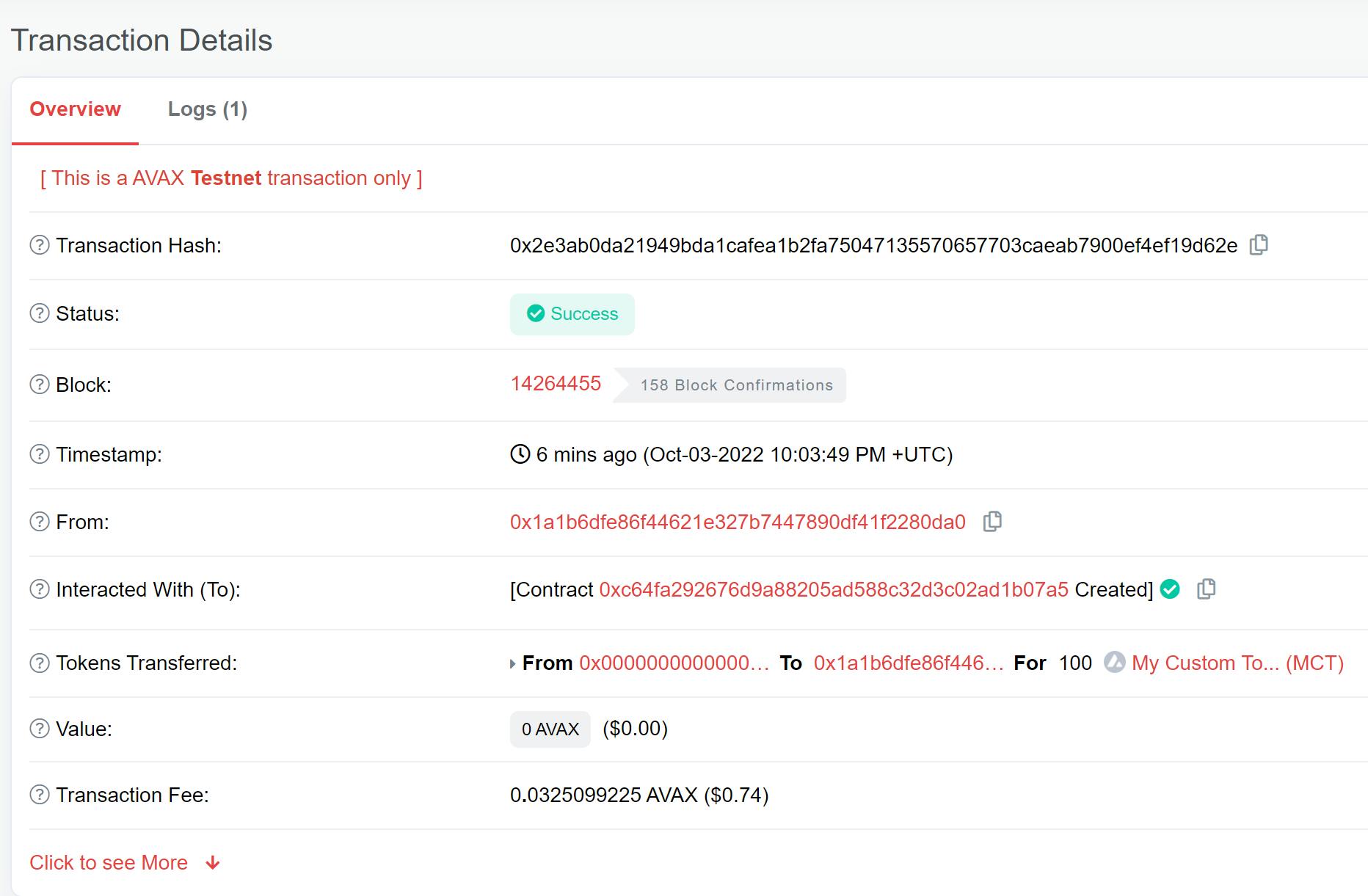
Task: Expand the Tokens Transferred details triangle
Action: (512, 663)
